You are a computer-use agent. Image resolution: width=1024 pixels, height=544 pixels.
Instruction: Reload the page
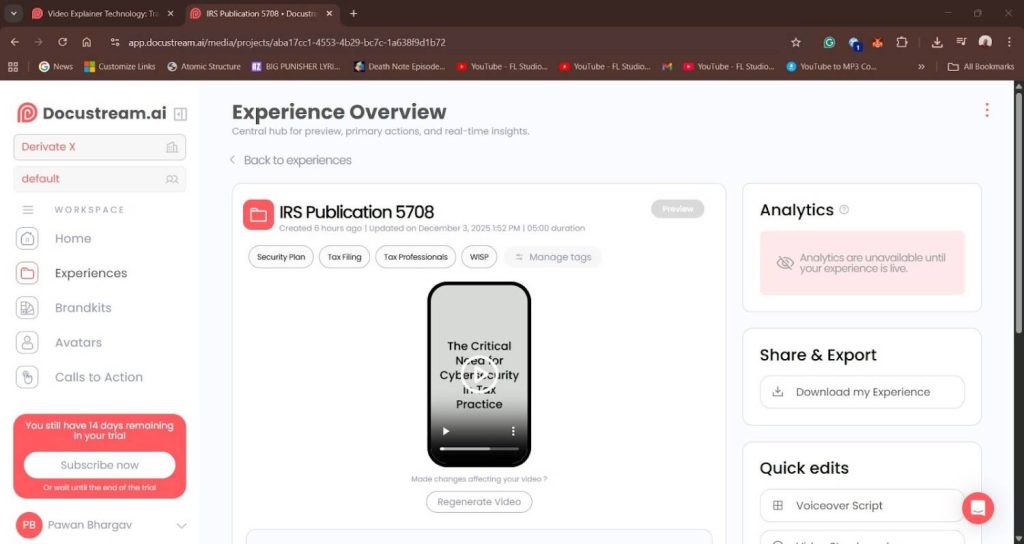62,42
